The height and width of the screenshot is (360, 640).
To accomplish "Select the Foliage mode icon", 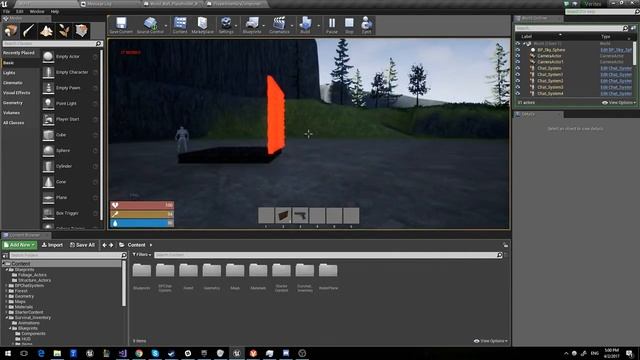I will point(64,31).
